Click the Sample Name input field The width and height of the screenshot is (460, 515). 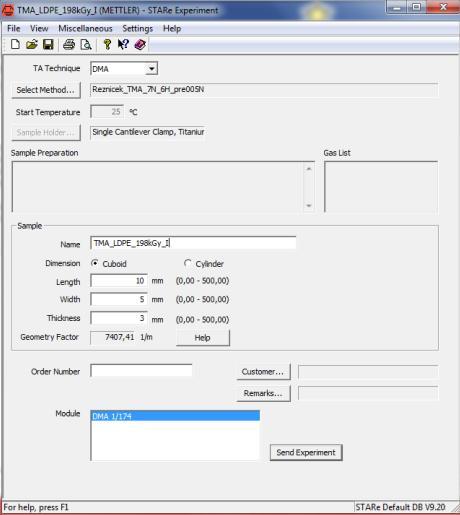(193, 243)
